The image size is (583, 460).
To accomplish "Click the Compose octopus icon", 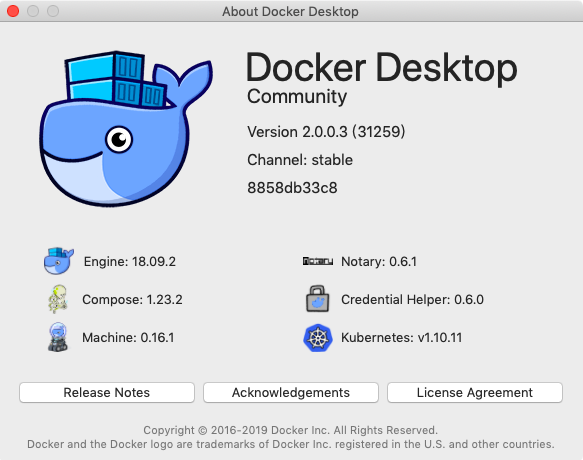I will pos(58,299).
